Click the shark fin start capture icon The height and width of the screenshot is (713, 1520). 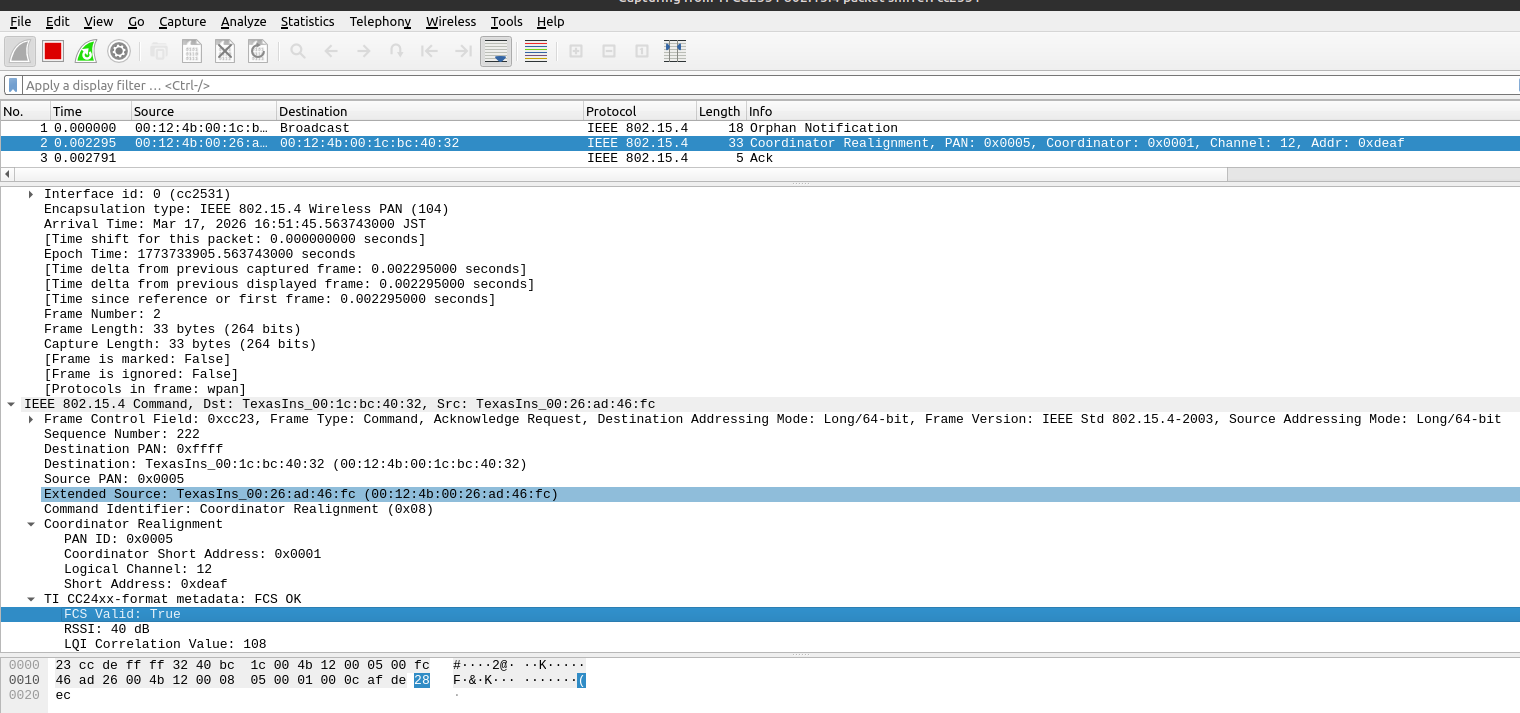coord(20,51)
